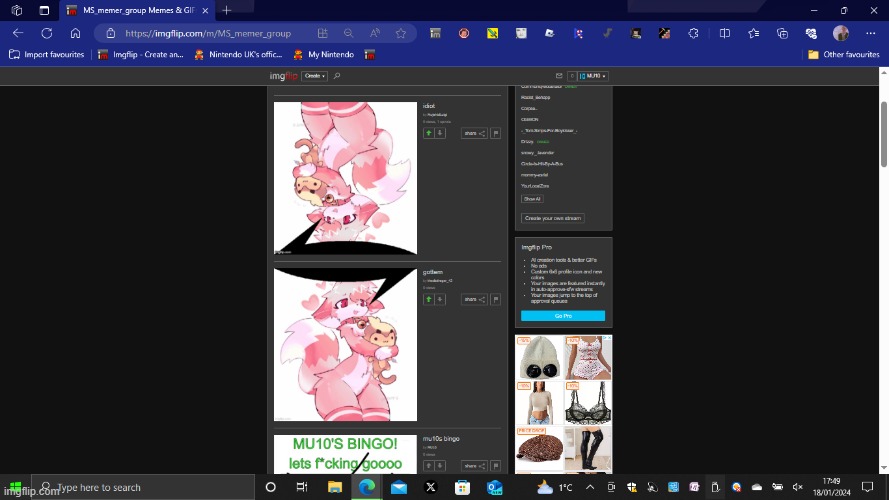Open the MU10'S BINGO image thumbnail
Image resolution: width=889 pixels, height=500 pixels.
tap(345, 454)
